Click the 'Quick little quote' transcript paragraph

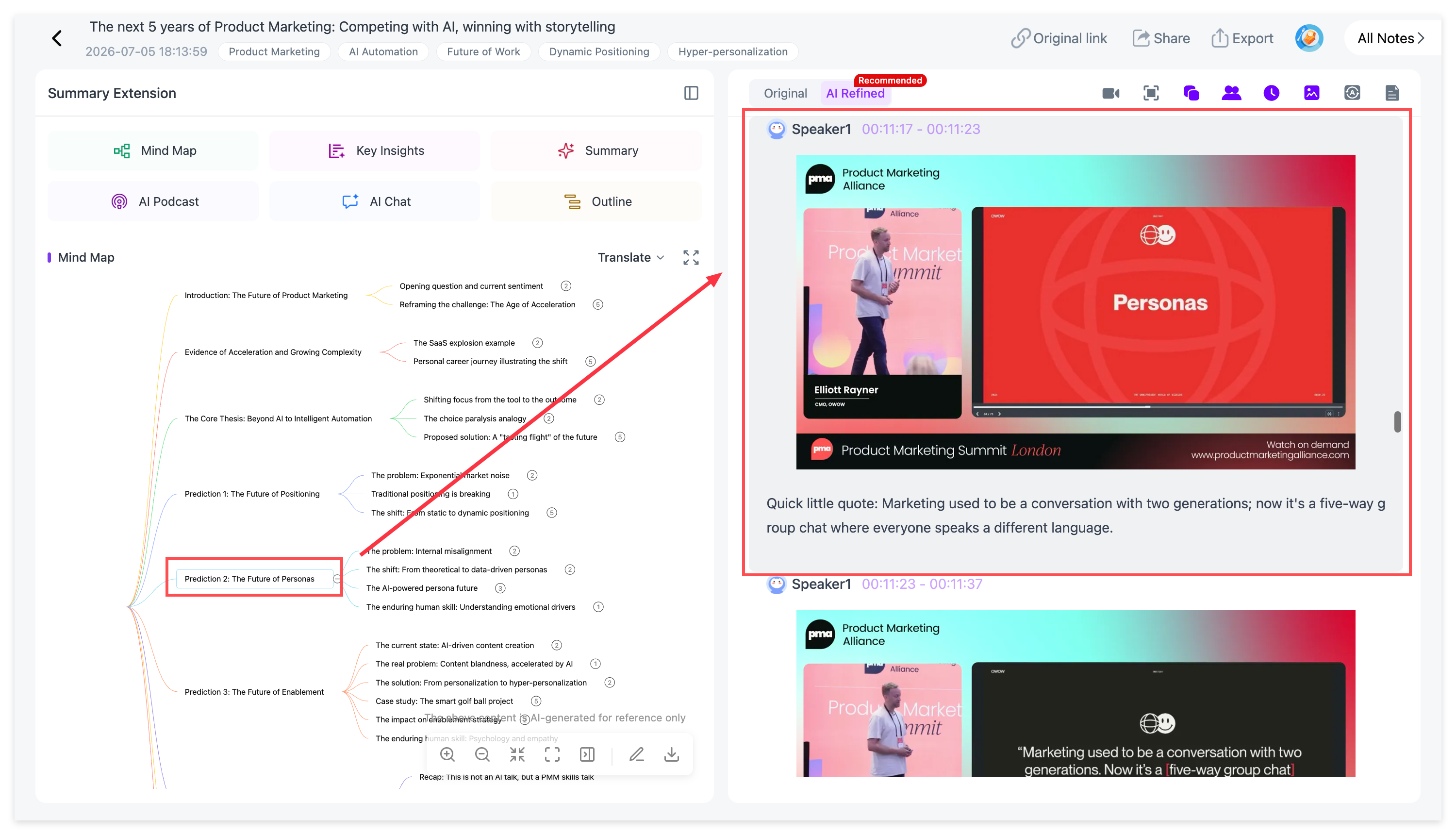coord(1075,516)
